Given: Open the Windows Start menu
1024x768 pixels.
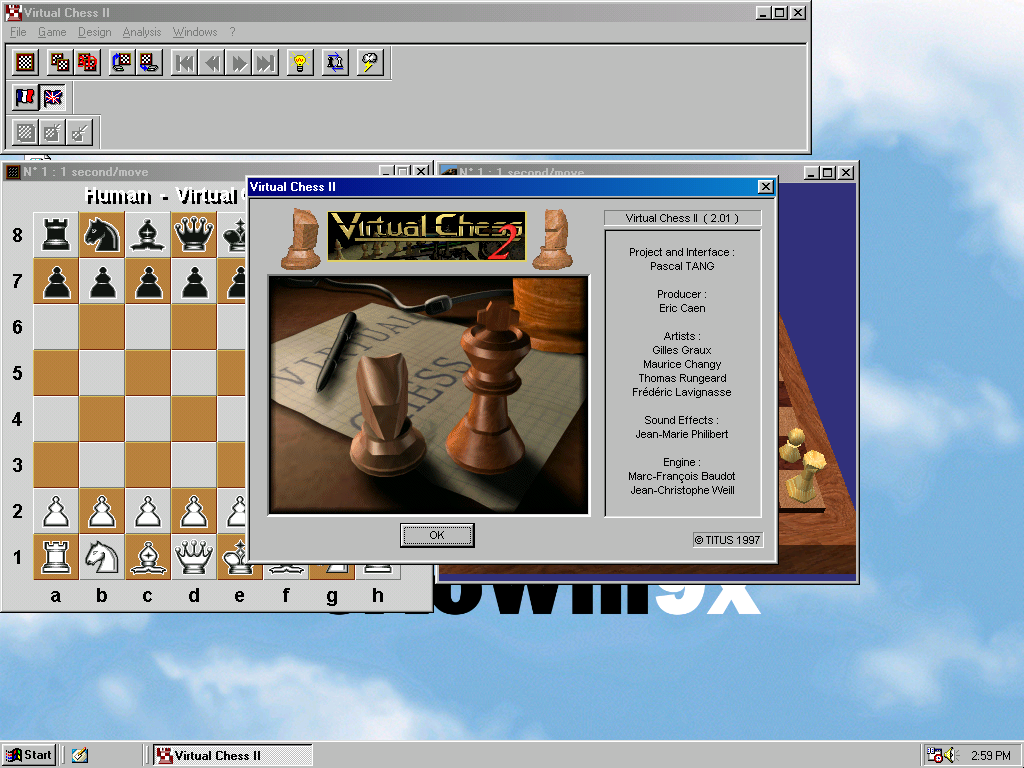Looking at the screenshot, I should (x=28, y=755).
